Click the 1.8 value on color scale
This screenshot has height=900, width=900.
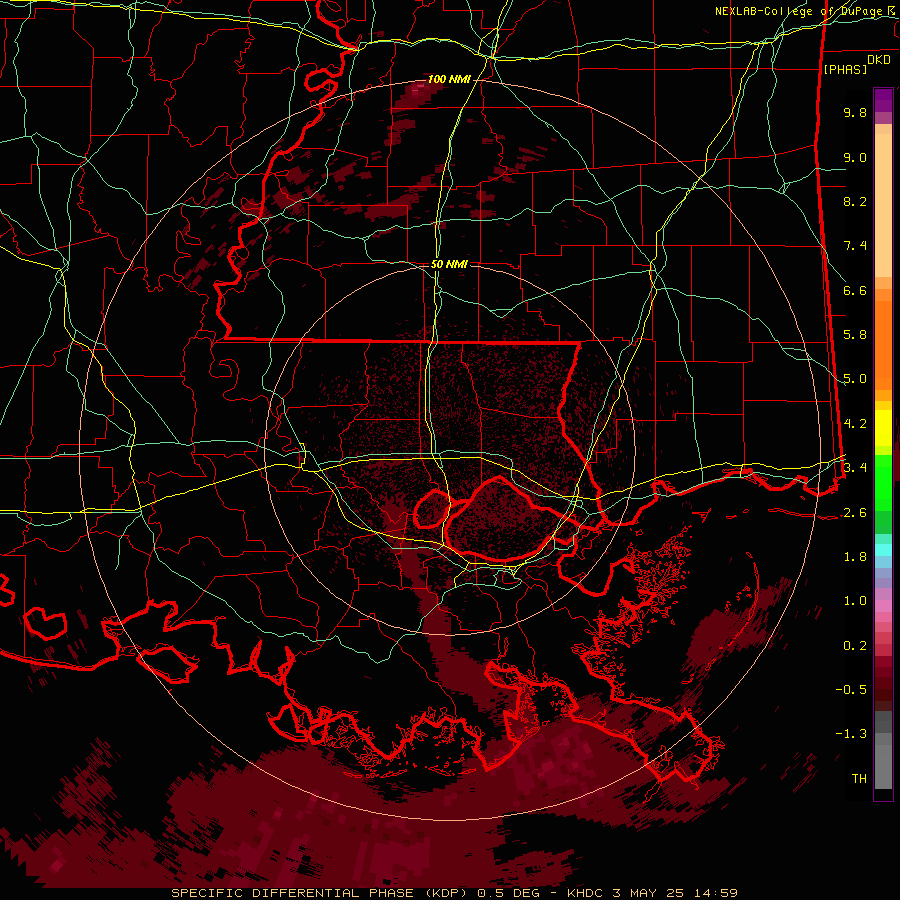click(x=855, y=557)
